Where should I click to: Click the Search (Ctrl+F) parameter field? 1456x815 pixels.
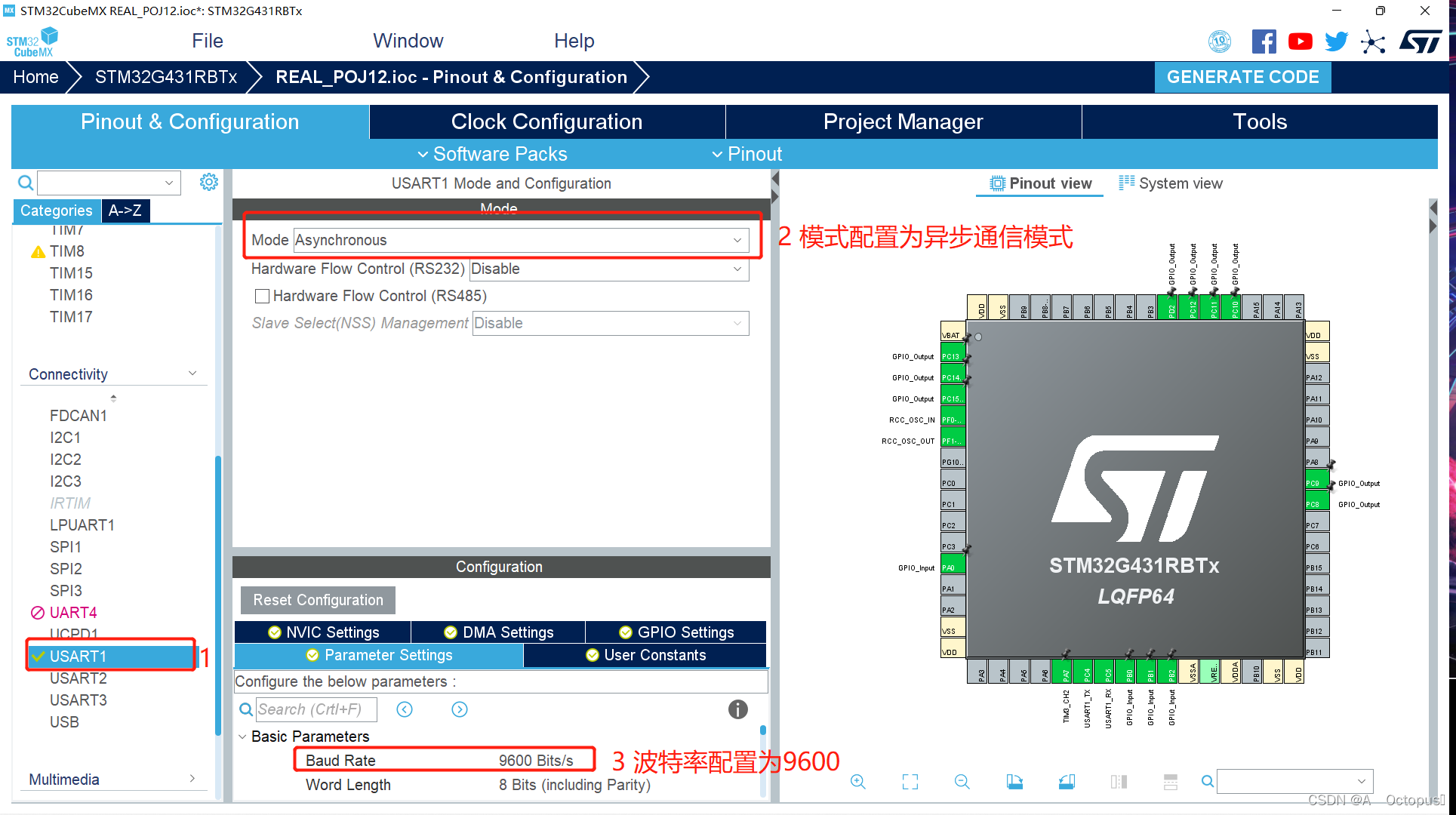[x=316, y=709]
